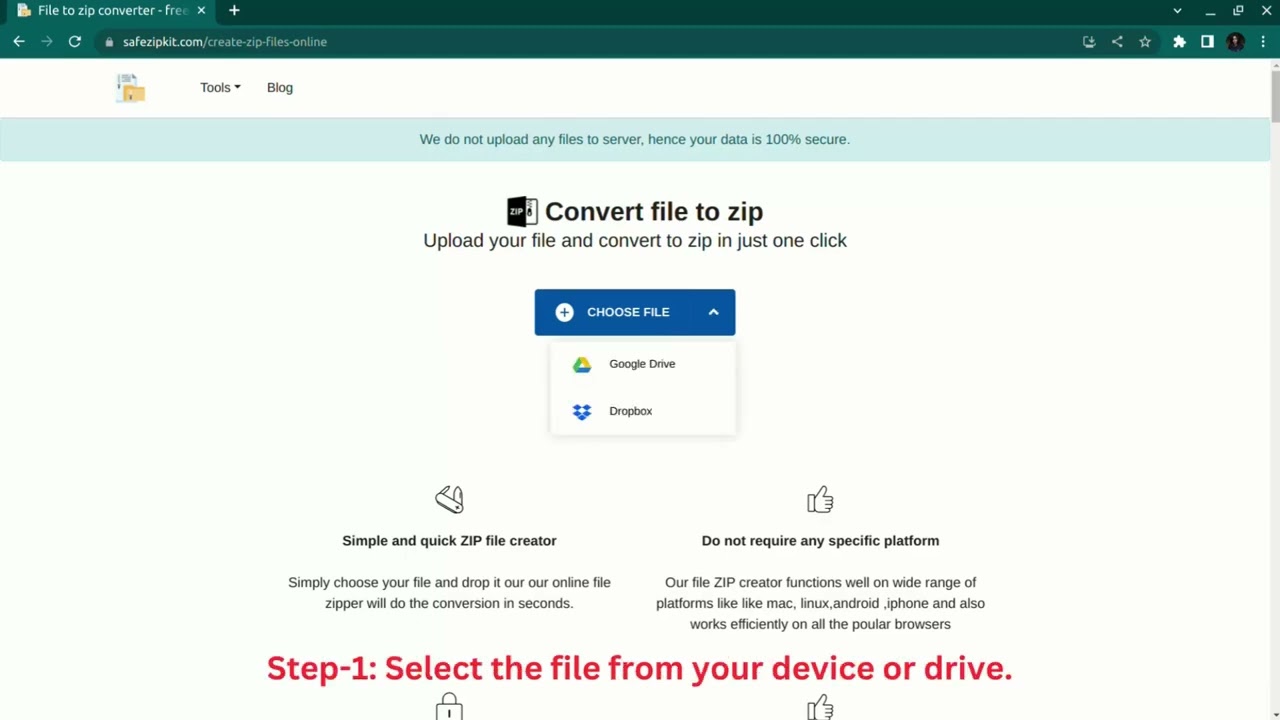Go back with the browser back arrow
This screenshot has width=1280, height=720.
18,41
